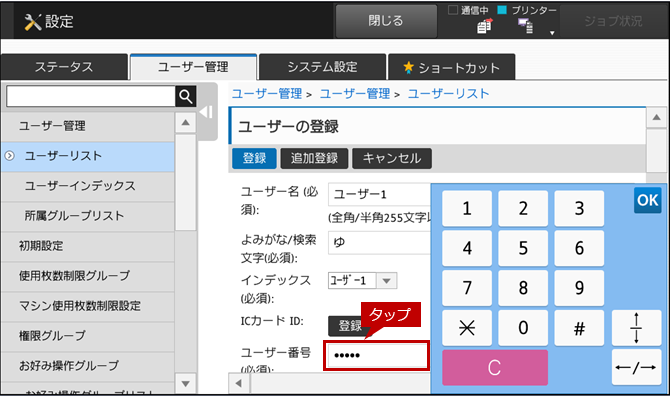Select ユーザー管理 in the sidebar
Viewport: 670px width, 396px height.
click(x=88, y=126)
